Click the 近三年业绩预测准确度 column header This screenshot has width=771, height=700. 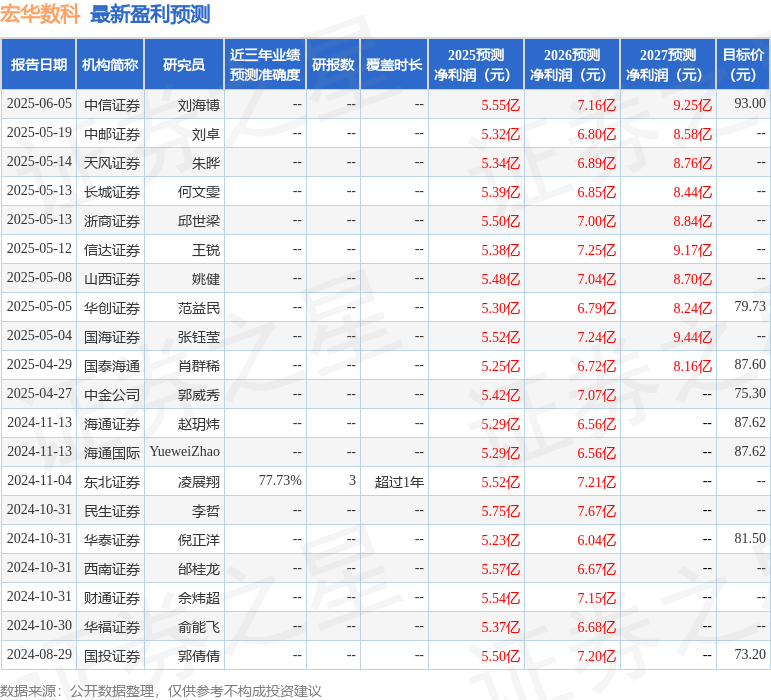(x=264, y=65)
